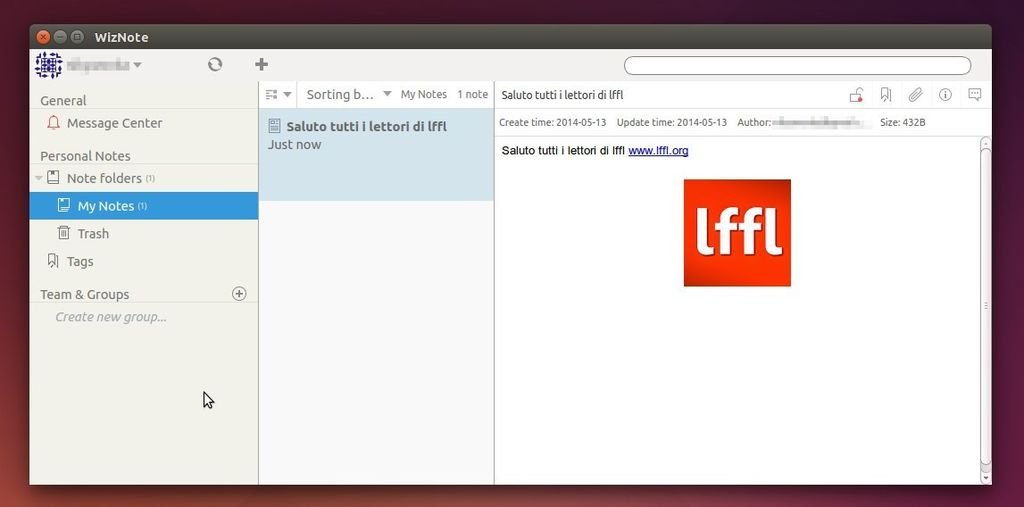Add a new group with plus circle
The height and width of the screenshot is (507, 1024).
pos(239,294)
